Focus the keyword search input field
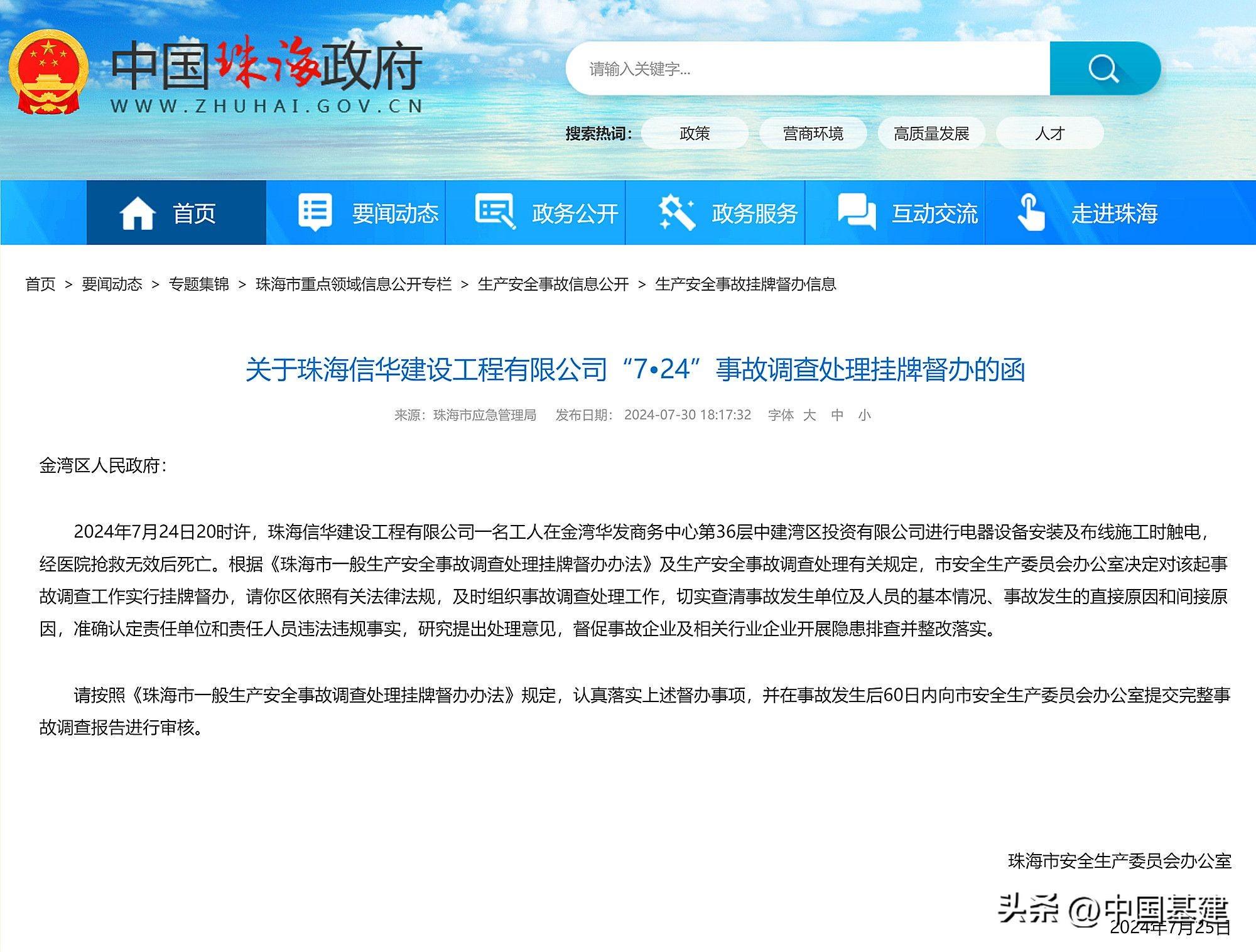The image size is (1256, 952). pos(808,68)
